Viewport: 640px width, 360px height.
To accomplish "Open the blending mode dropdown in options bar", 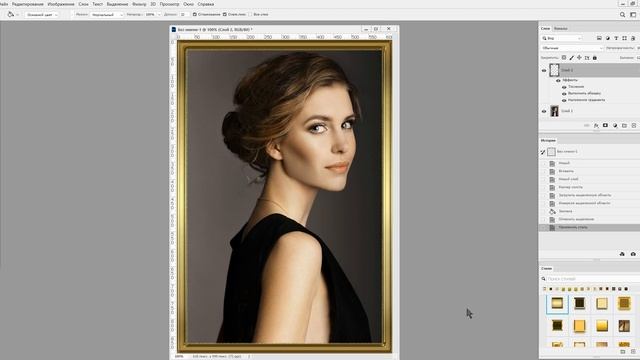I will click(107, 15).
